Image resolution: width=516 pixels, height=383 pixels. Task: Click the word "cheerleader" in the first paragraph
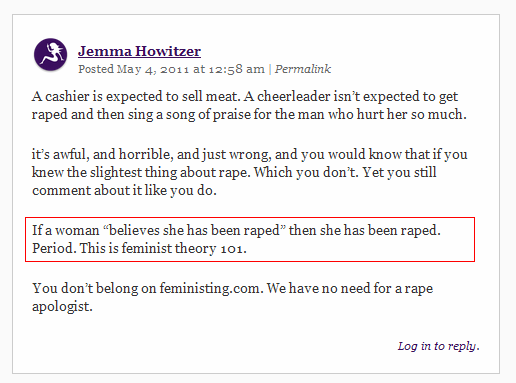click(294, 96)
